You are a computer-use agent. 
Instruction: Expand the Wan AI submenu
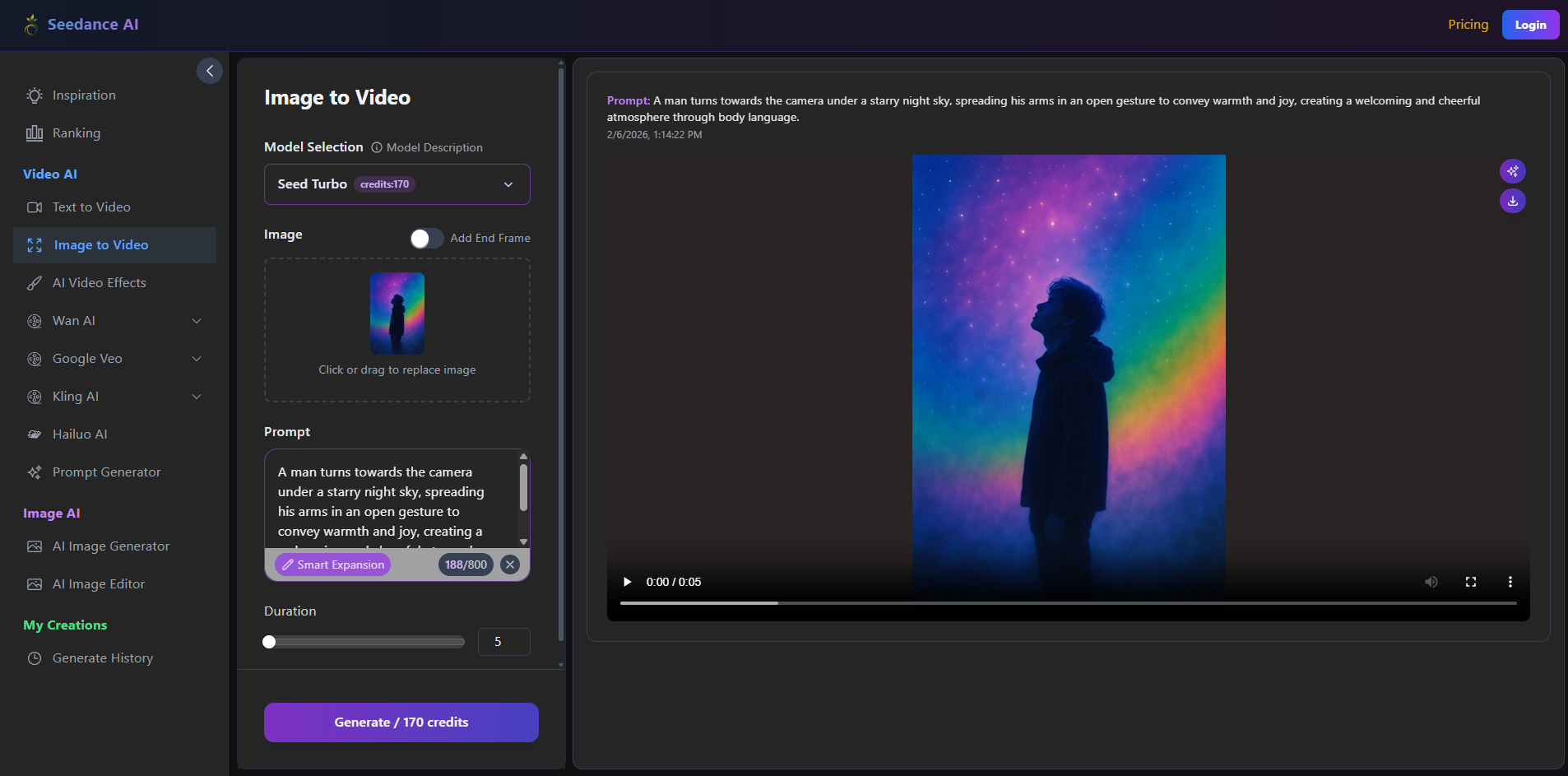197,321
